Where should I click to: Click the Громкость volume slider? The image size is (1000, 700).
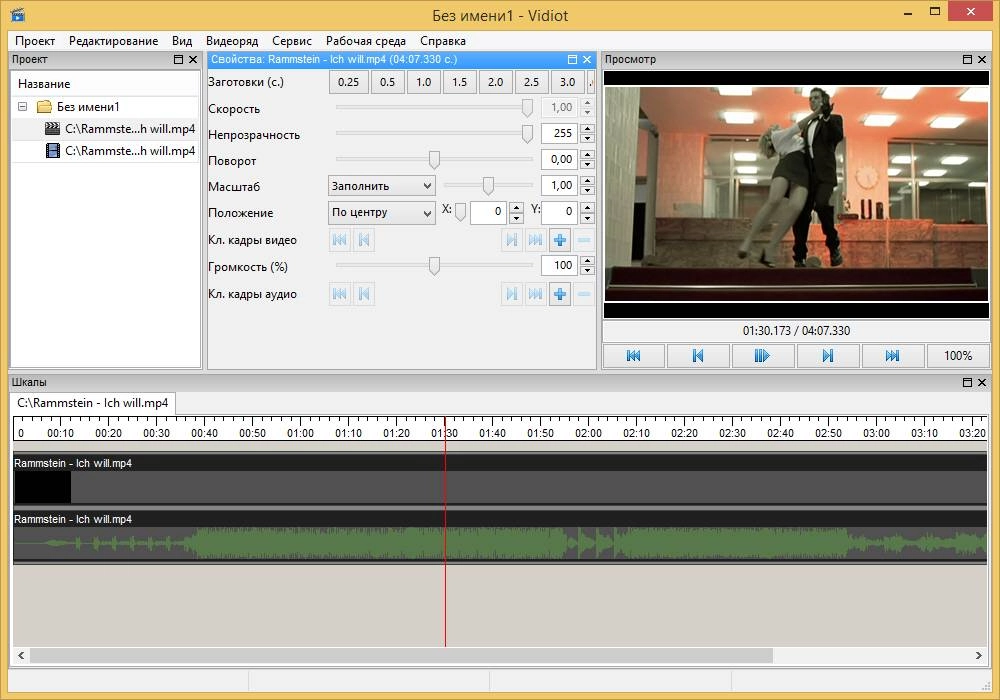(434, 266)
